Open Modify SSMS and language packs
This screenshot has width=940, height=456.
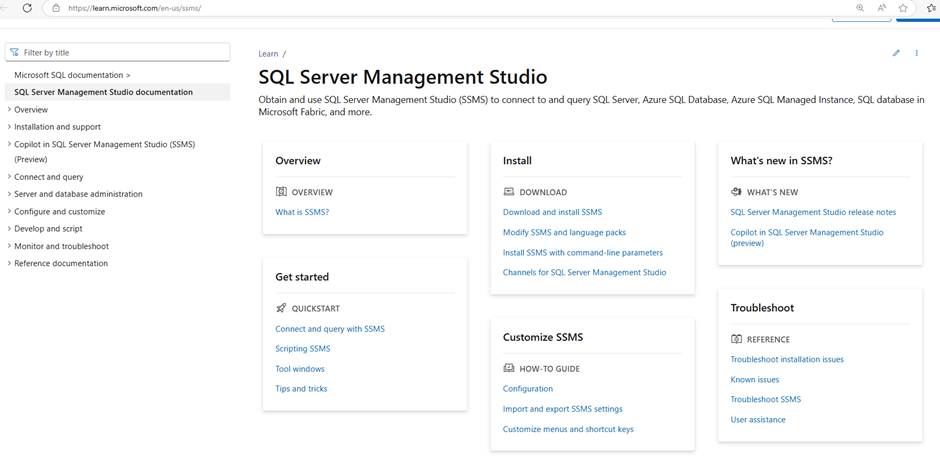[x=564, y=232]
